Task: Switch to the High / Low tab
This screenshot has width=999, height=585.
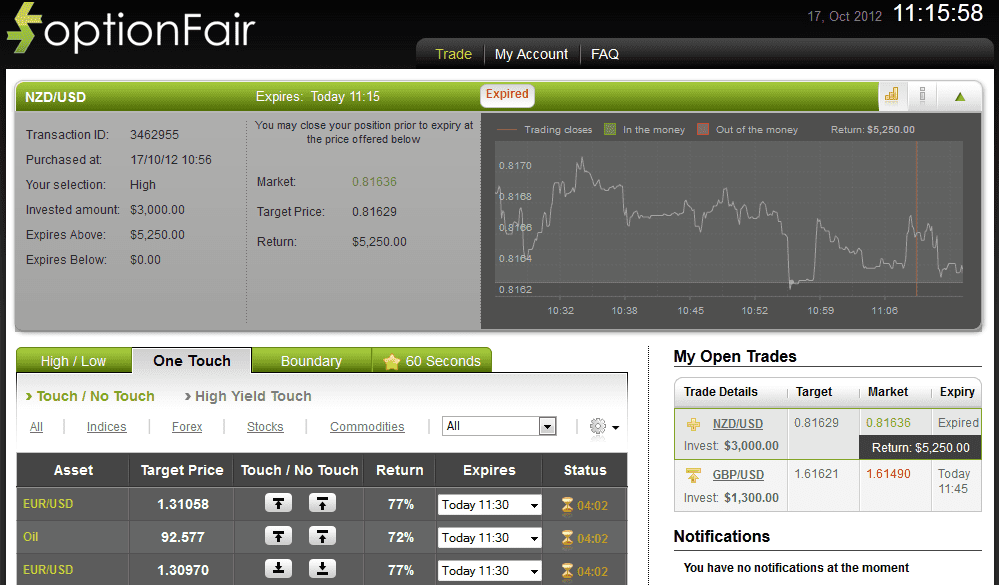Action: 73,360
